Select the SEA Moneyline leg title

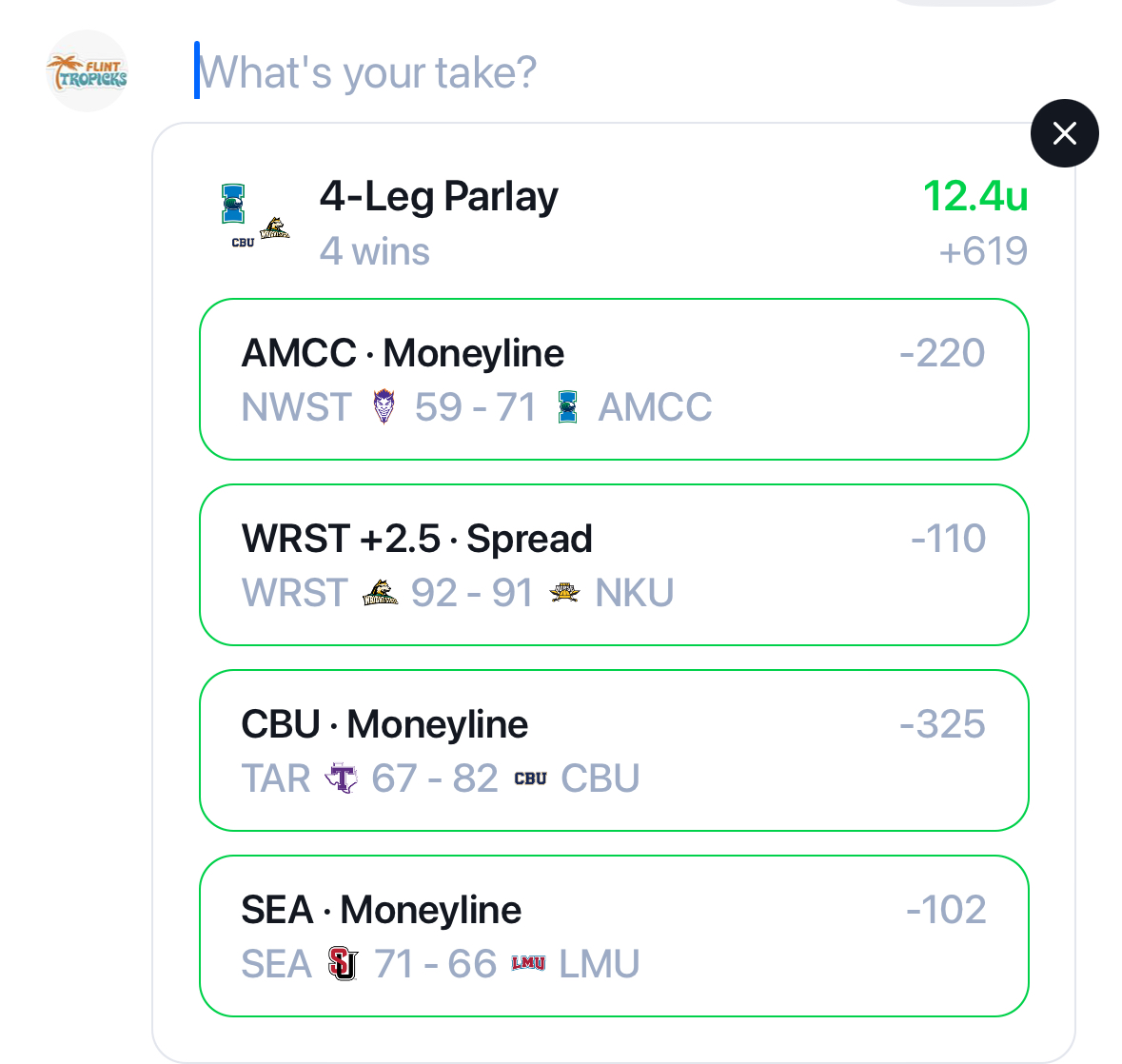pos(381,910)
